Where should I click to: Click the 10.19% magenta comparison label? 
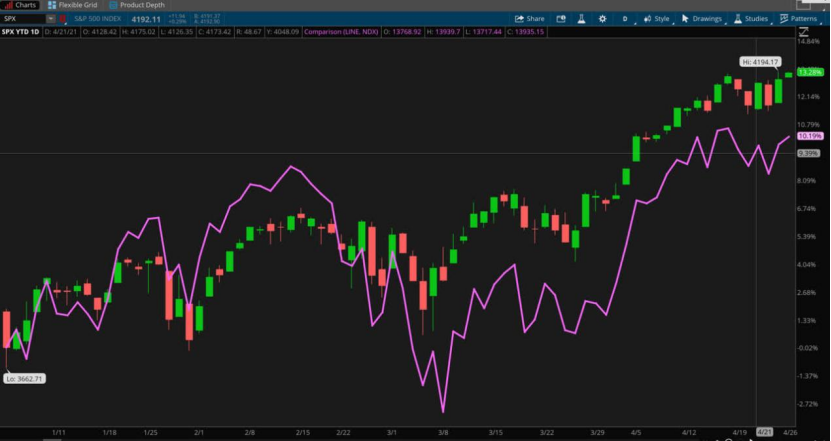(809, 136)
